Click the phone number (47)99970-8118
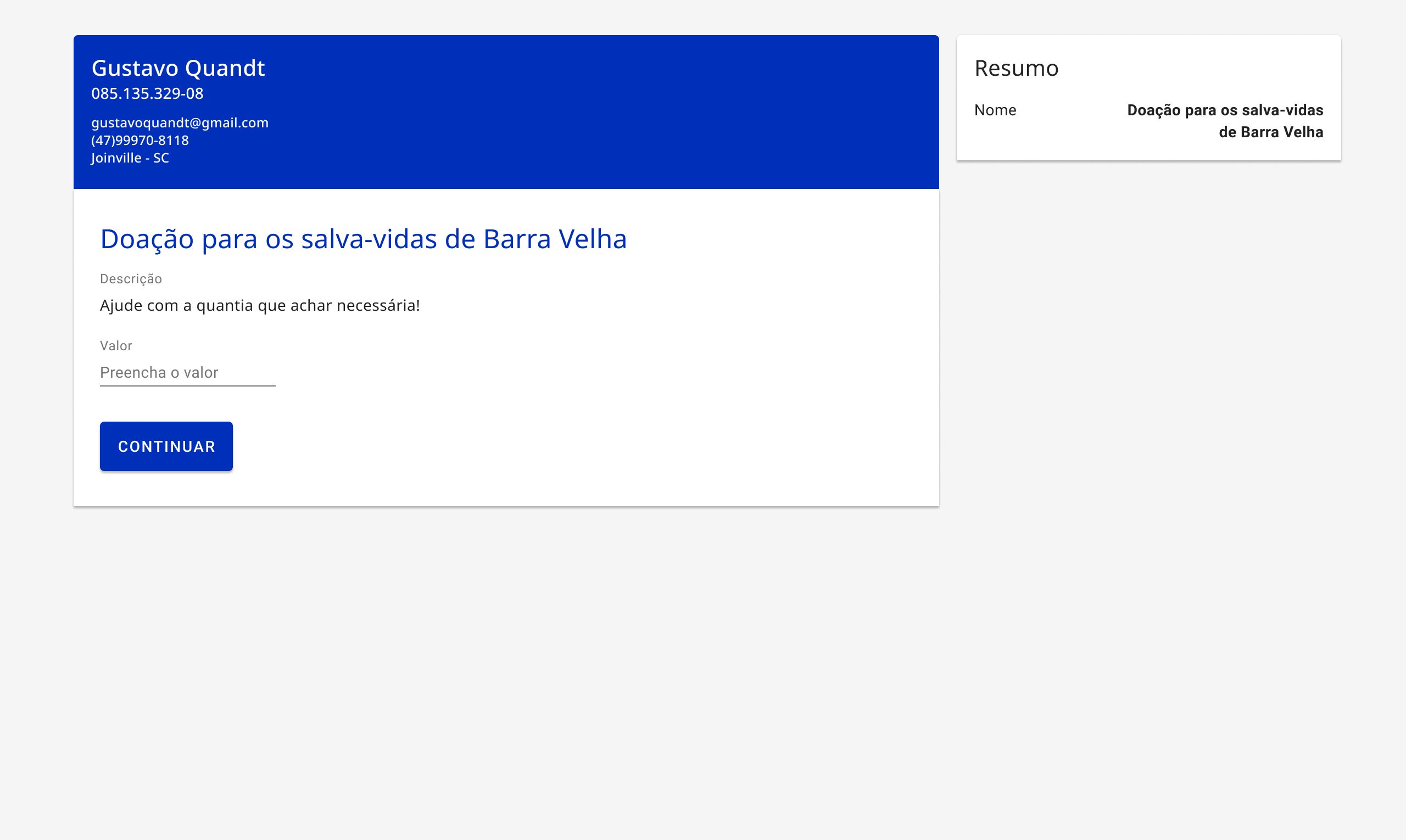The image size is (1406, 840). pos(140,141)
